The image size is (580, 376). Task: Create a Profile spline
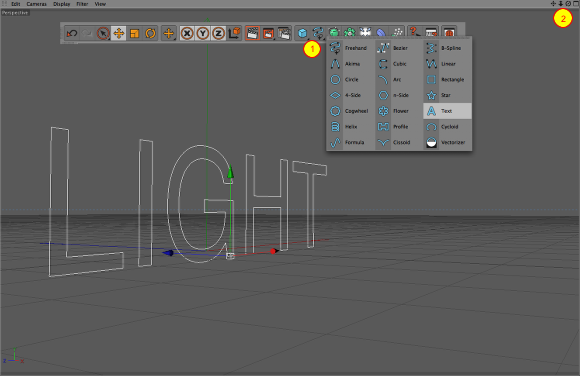(398, 127)
